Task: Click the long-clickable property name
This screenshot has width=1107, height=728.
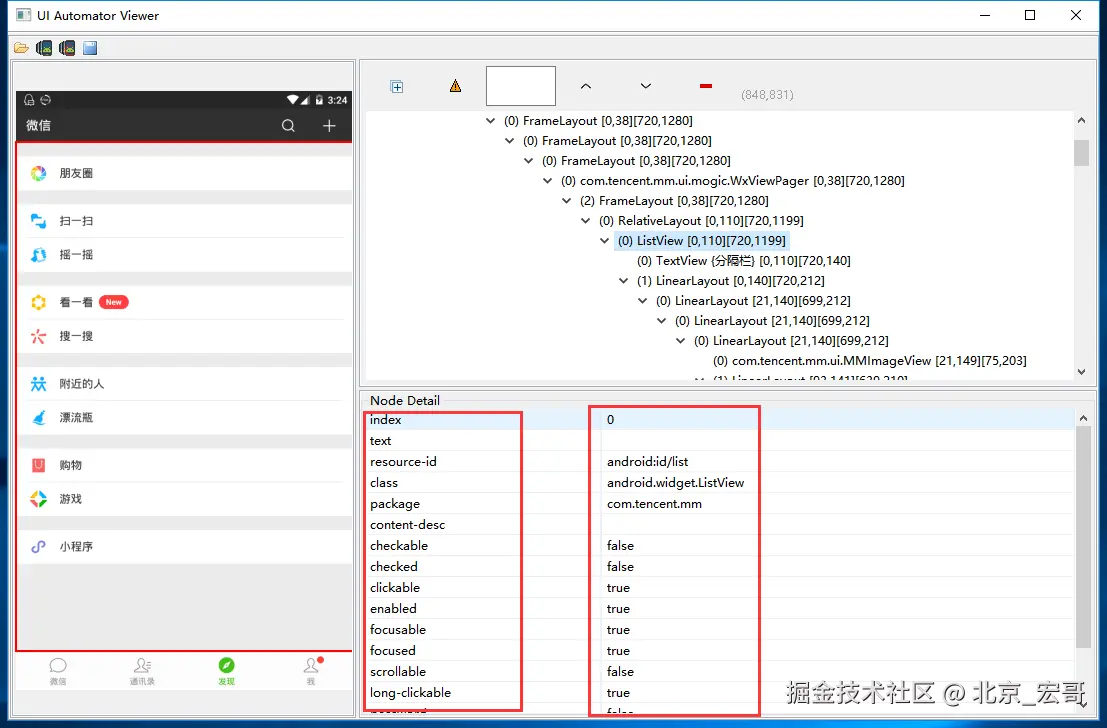Action: click(410, 693)
